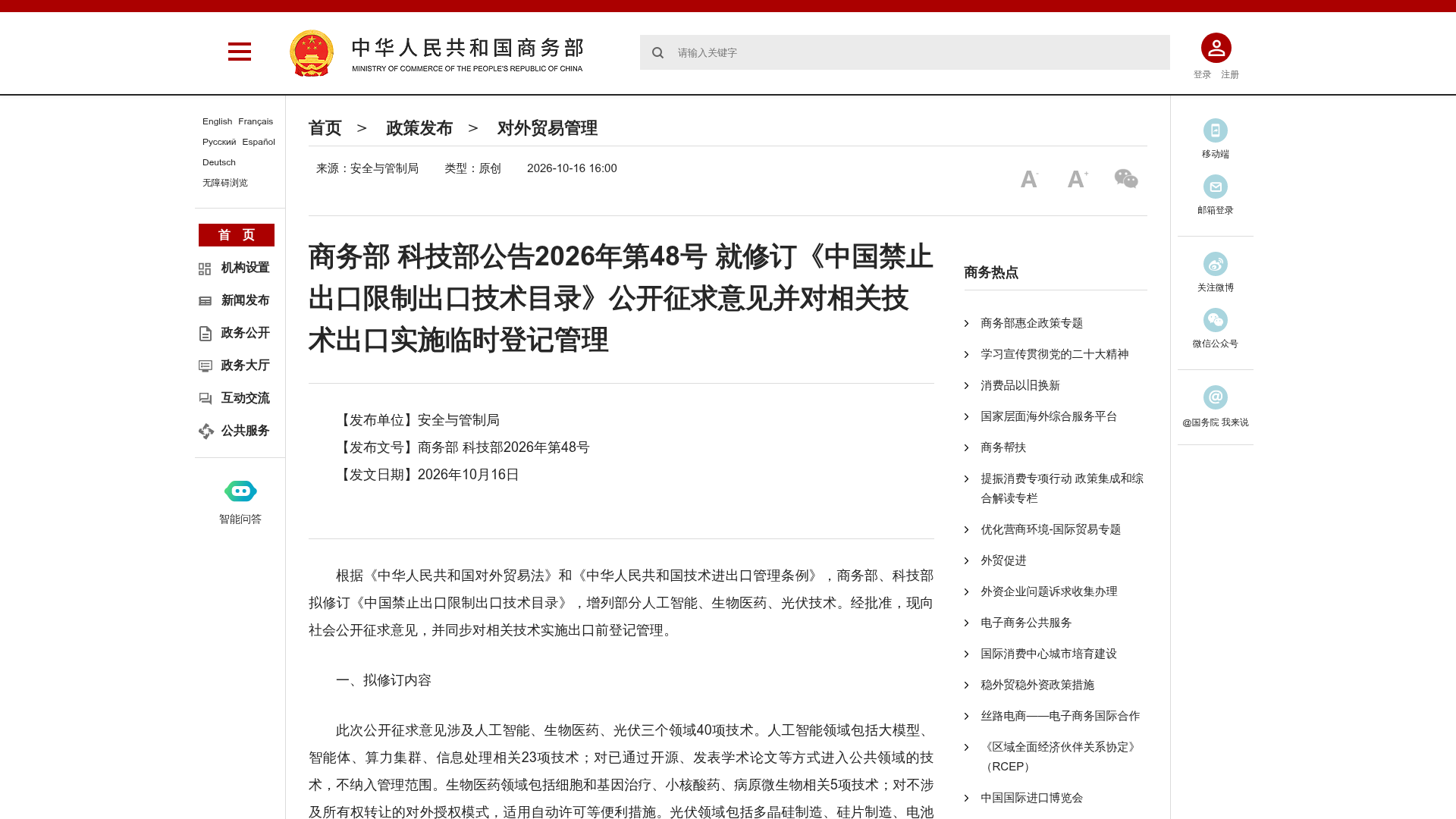Click the 机构设置 grid icon
Screen dimensions: 1456x819
[x=205, y=268]
